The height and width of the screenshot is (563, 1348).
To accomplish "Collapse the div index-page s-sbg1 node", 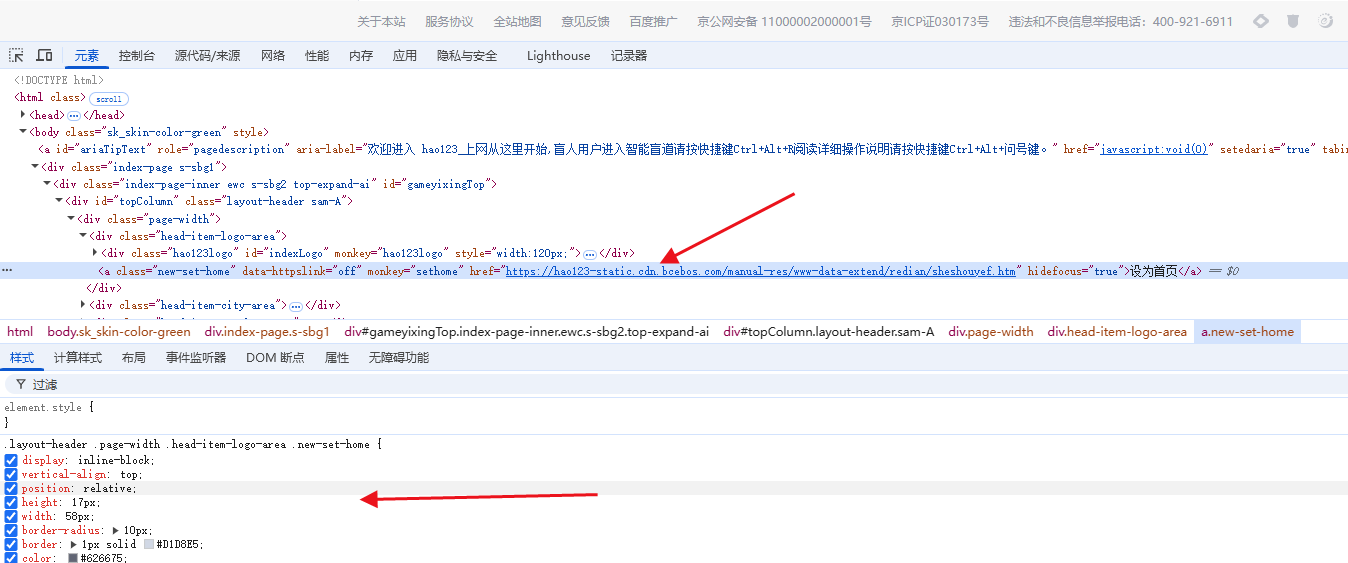I will click(34, 167).
